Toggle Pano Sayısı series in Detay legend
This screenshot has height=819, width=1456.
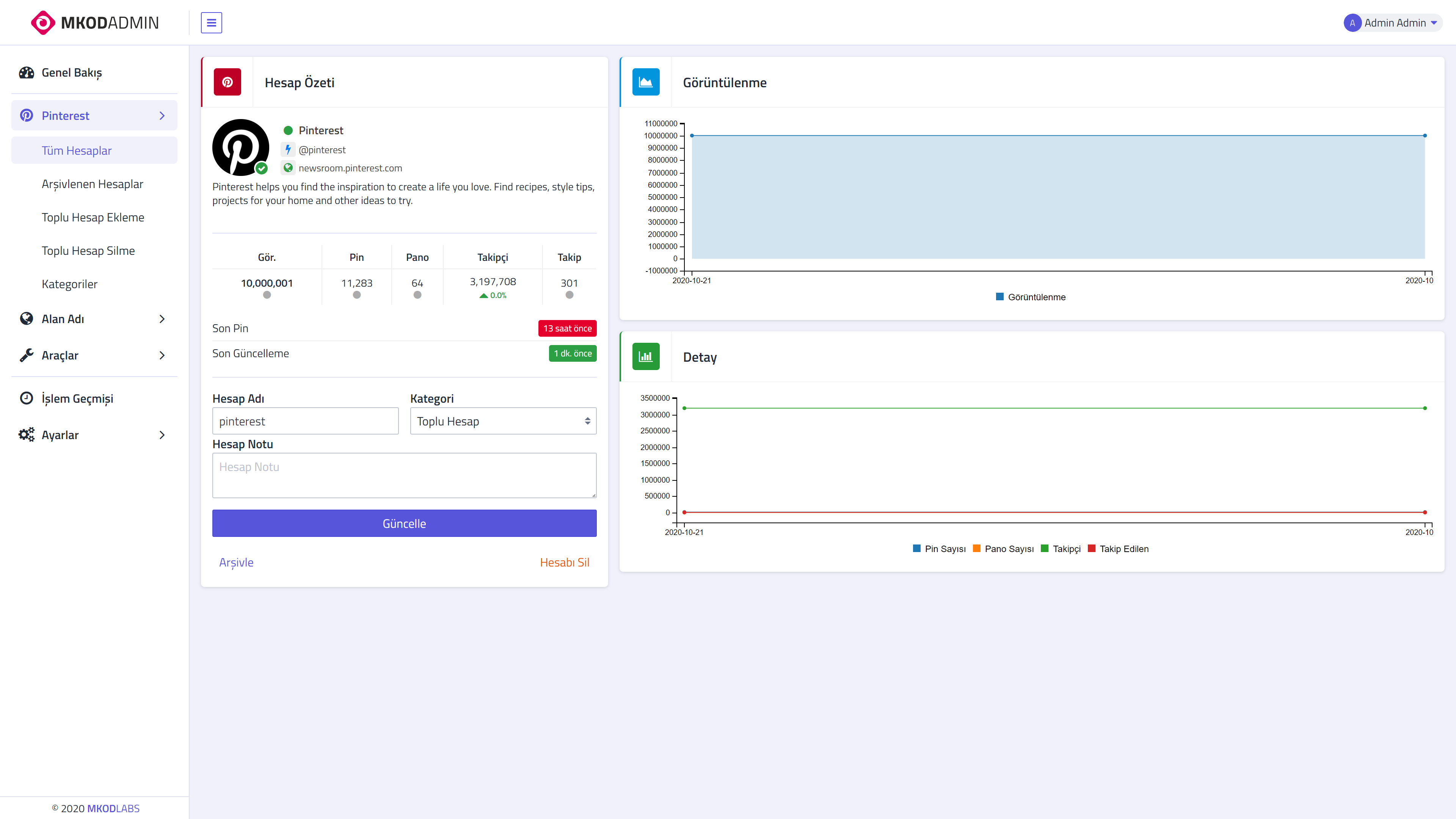1003,549
